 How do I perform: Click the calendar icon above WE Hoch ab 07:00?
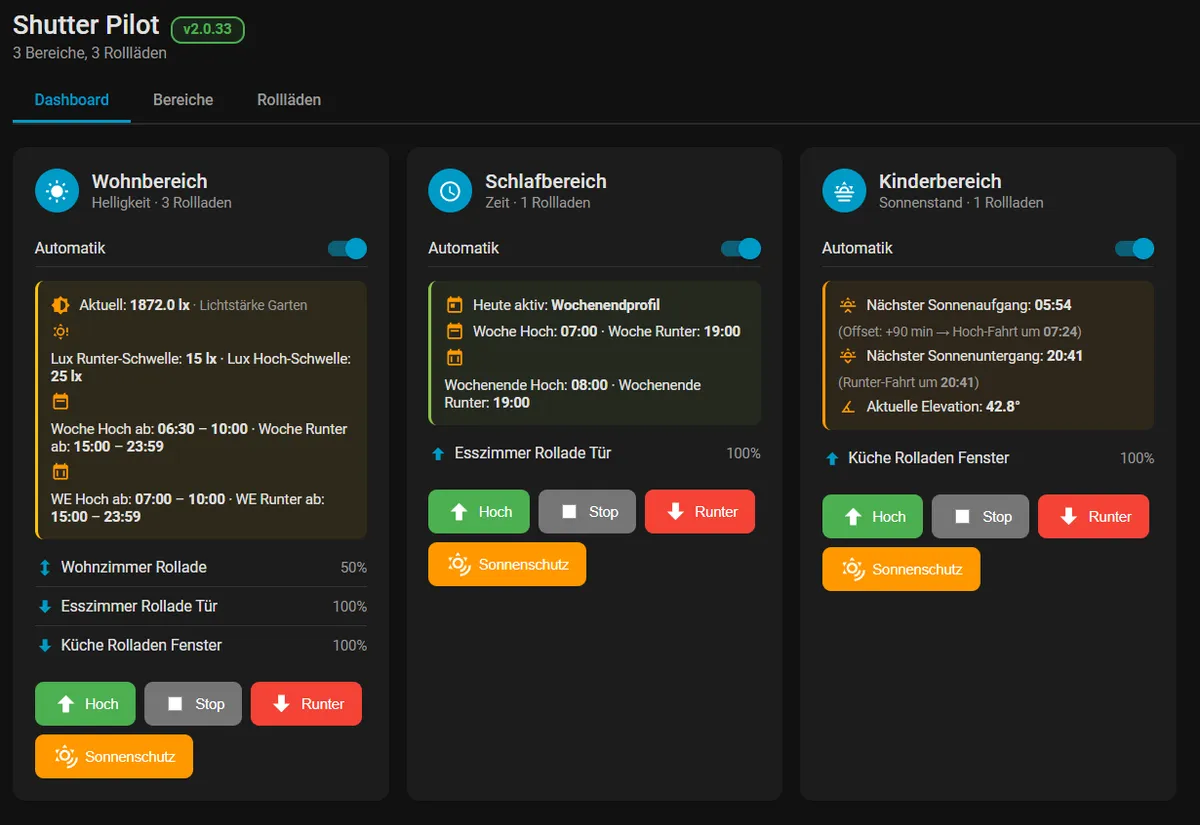pyautogui.click(x=60, y=471)
